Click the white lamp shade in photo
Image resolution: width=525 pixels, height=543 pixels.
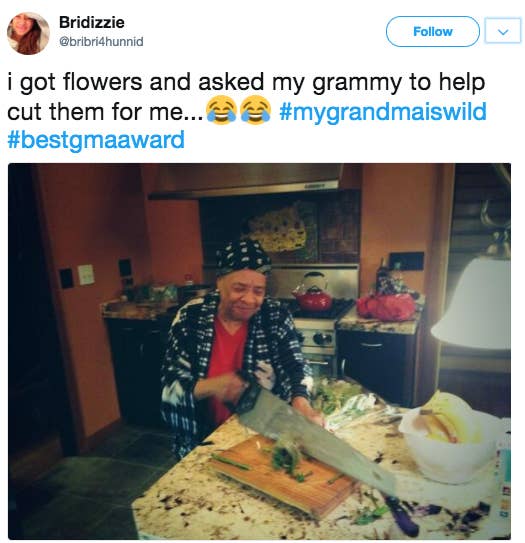coord(473,305)
